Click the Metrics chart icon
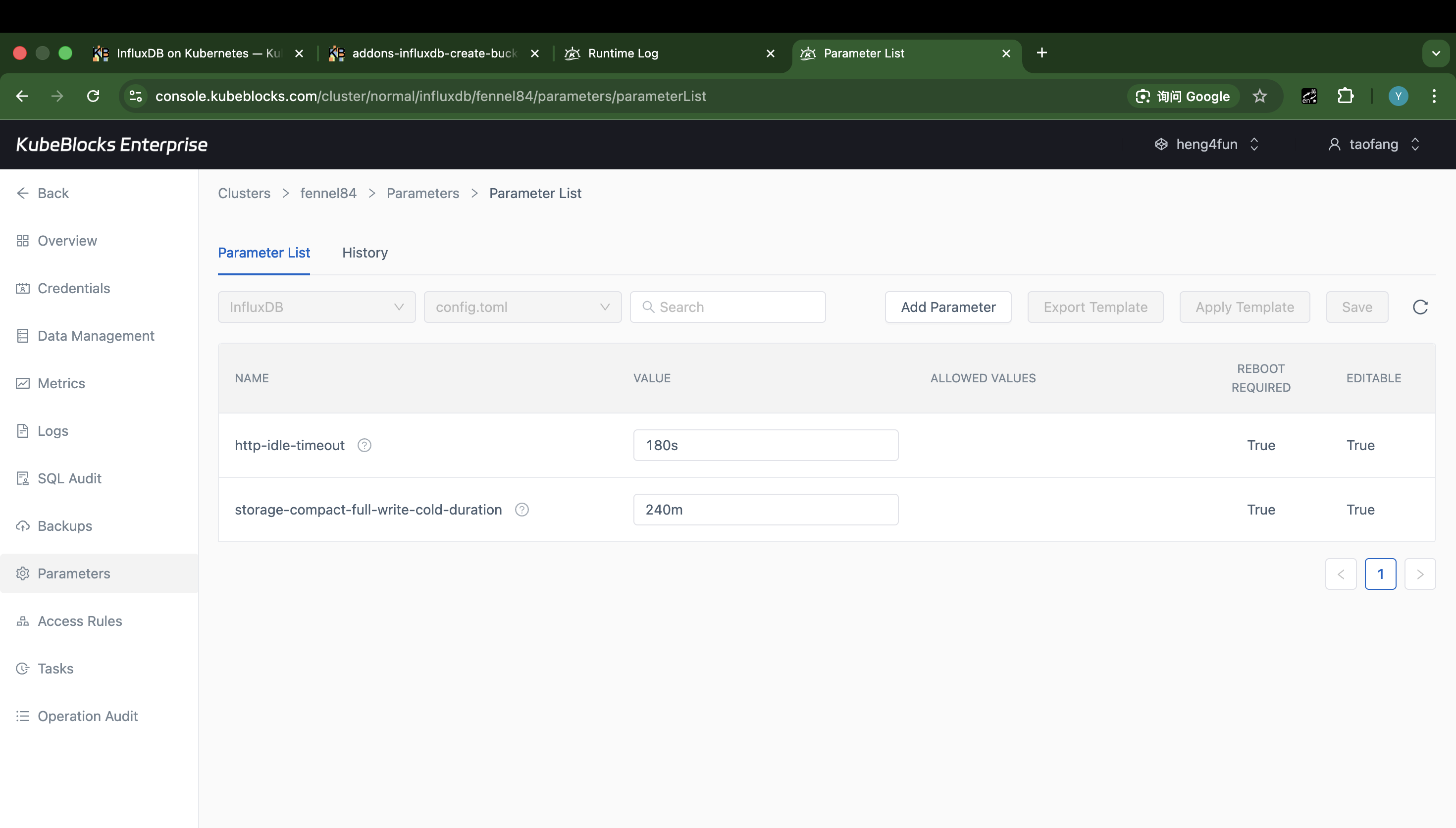This screenshot has height=828, width=1456. coord(23,383)
